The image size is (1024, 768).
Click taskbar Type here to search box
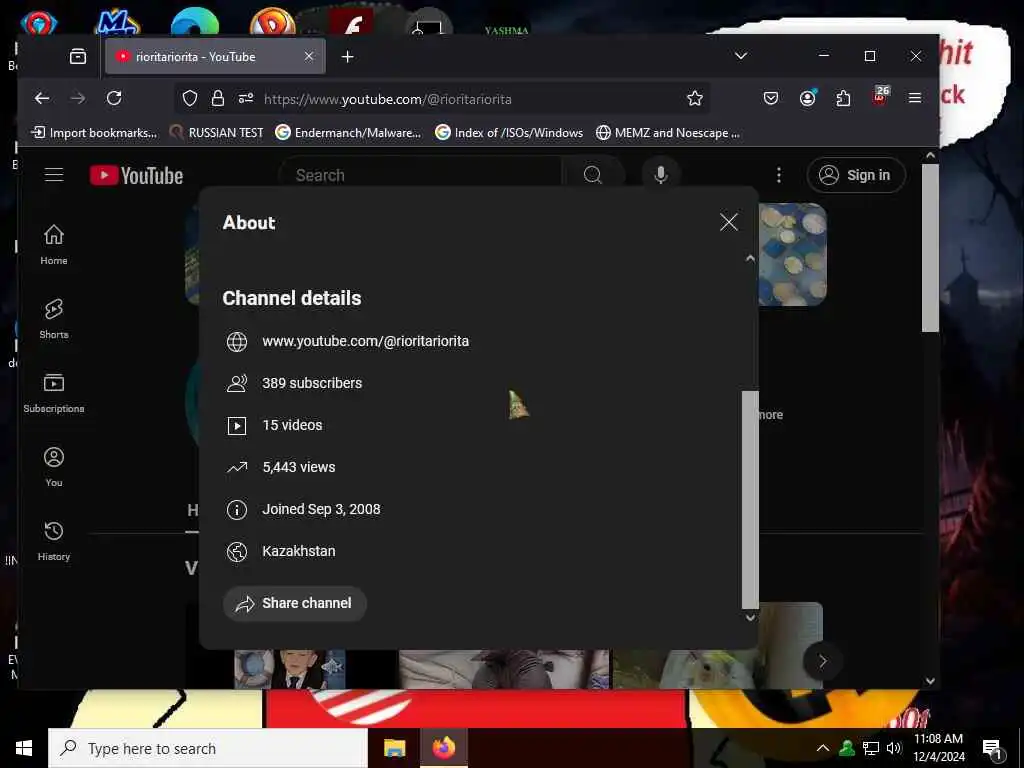pos(208,748)
